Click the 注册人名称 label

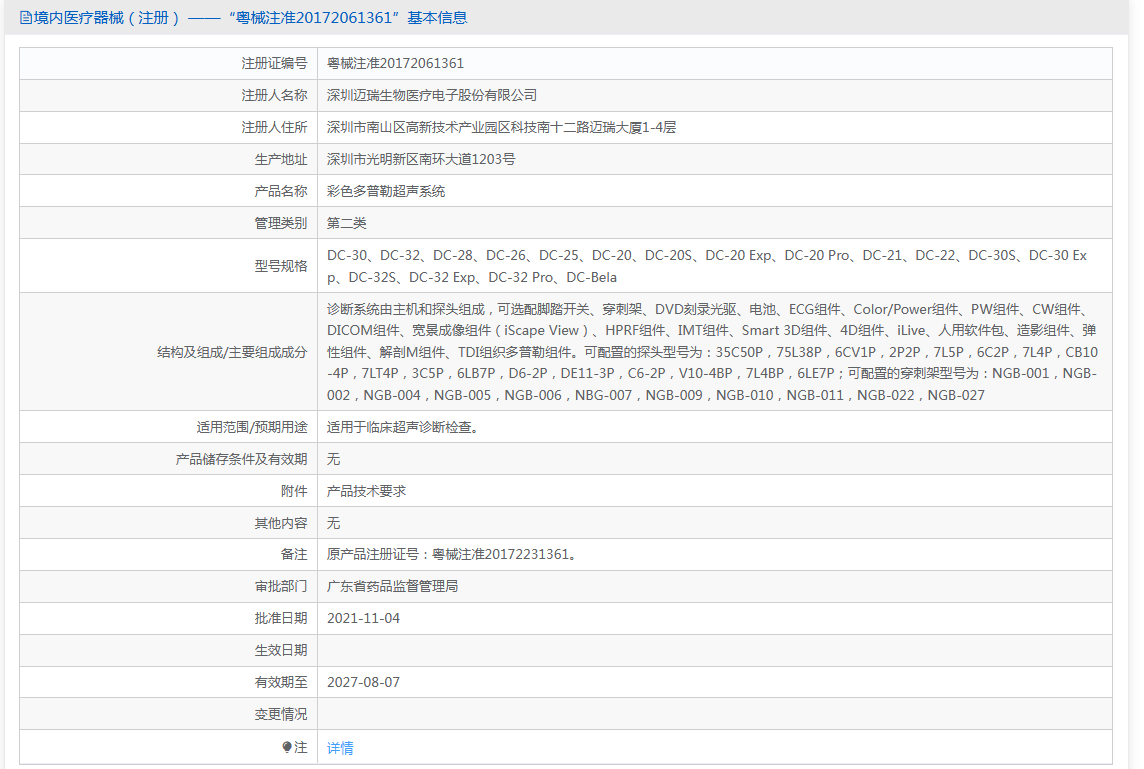tap(274, 96)
